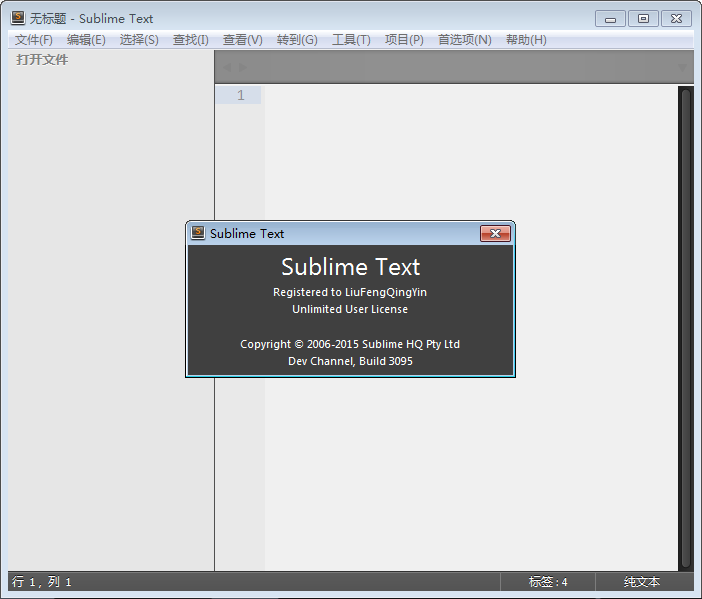Click the Sublime Text app icon in main title bar
This screenshot has height=599, width=702.
point(18,18)
